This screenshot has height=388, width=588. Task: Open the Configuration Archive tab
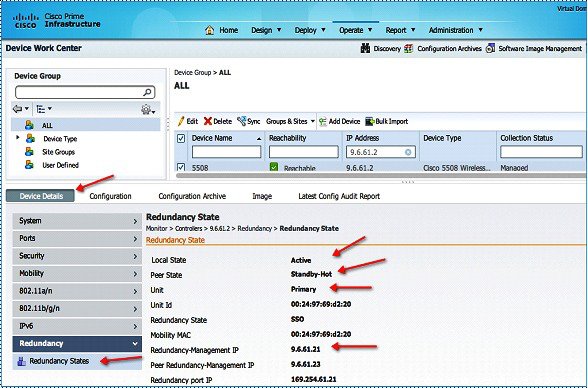pyautogui.click(x=192, y=196)
